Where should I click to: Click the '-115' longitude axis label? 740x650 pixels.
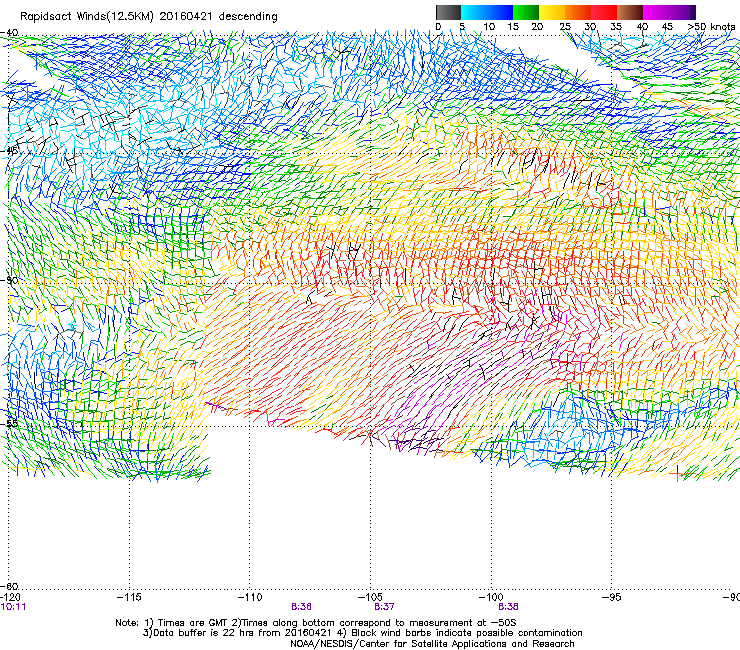[129, 597]
